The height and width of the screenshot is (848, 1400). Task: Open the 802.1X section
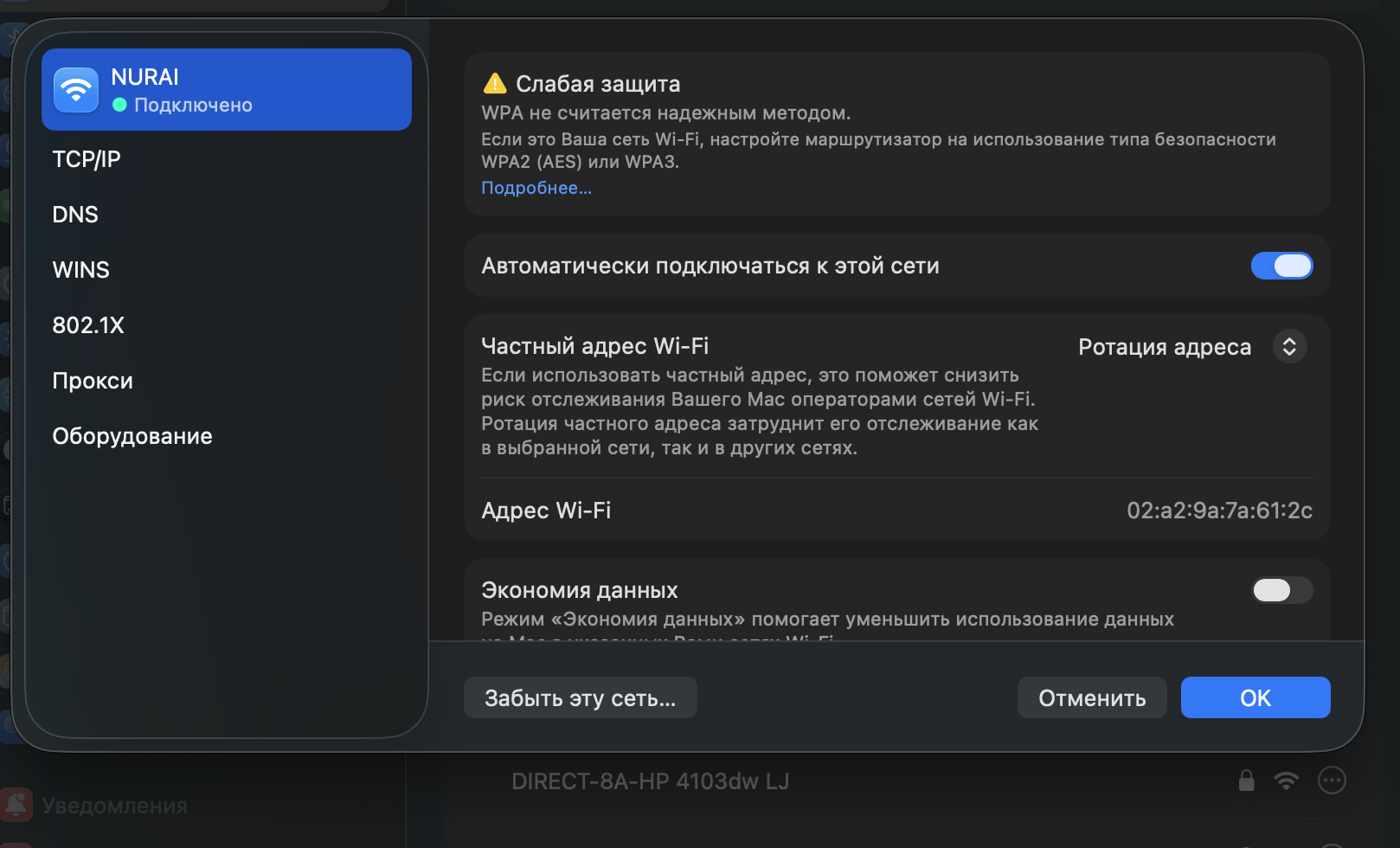coord(88,325)
